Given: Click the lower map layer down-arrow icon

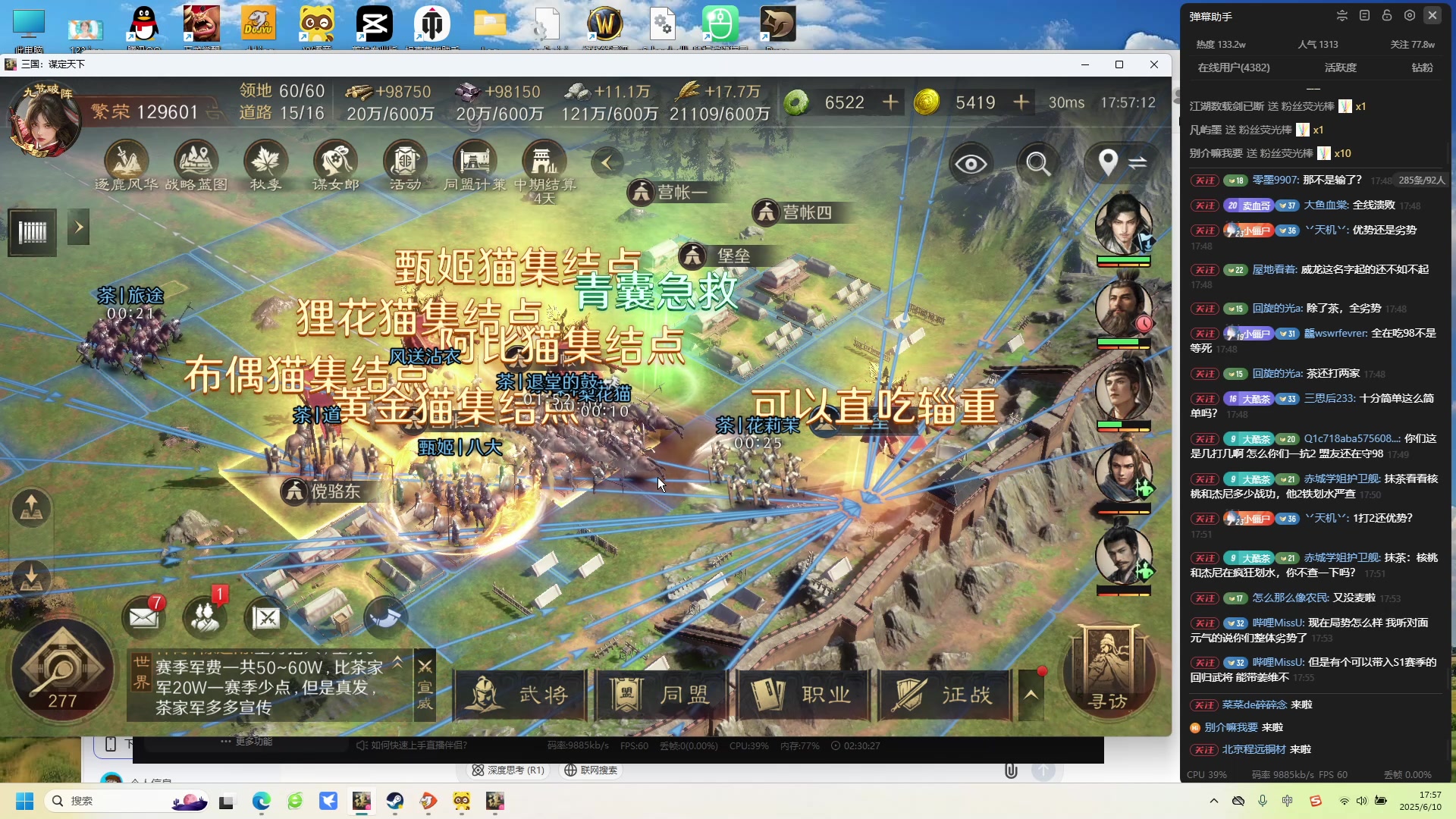Looking at the screenshot, I should coord(31,578).
